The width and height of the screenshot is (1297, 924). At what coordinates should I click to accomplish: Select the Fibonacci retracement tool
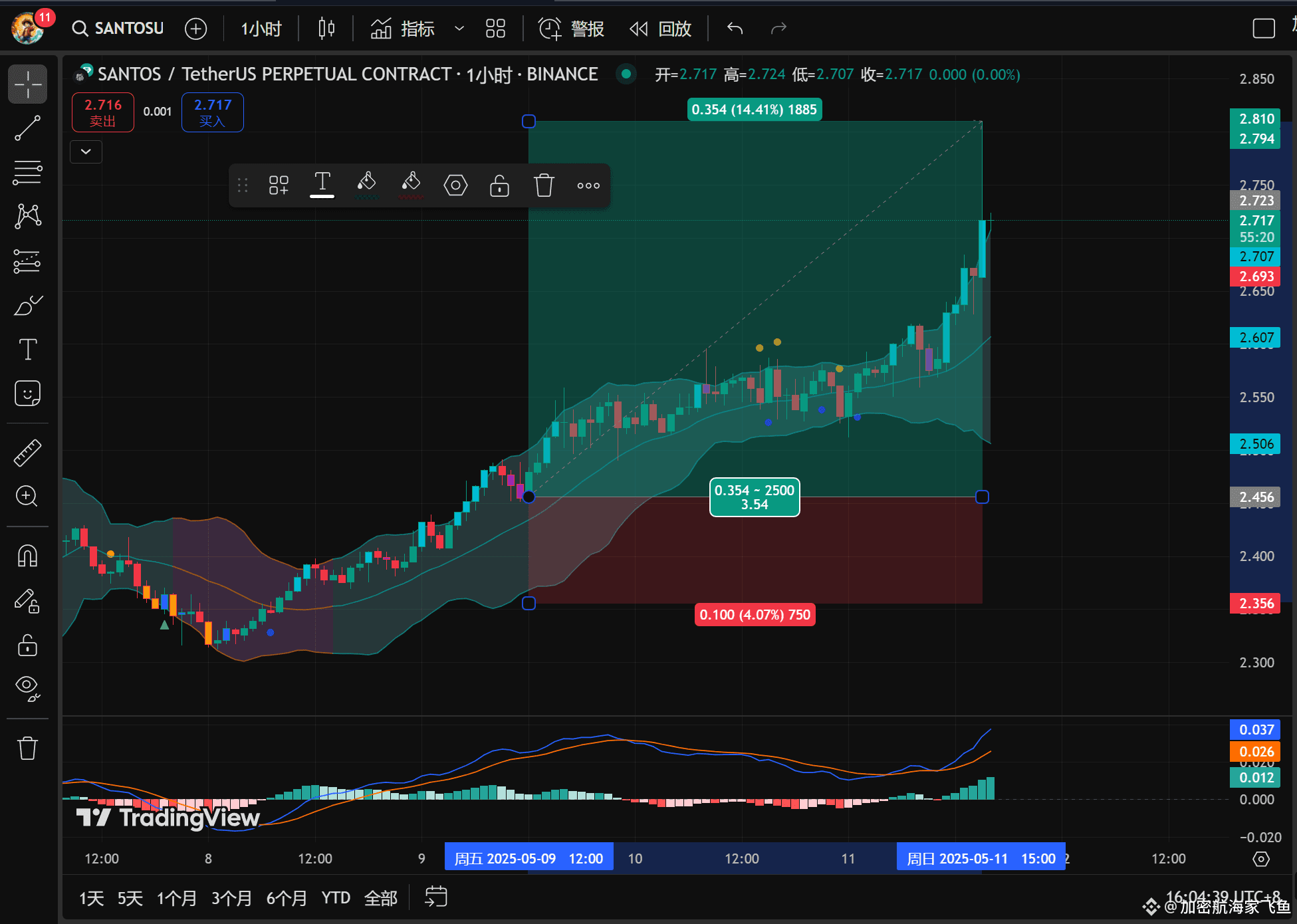point(28,172)
